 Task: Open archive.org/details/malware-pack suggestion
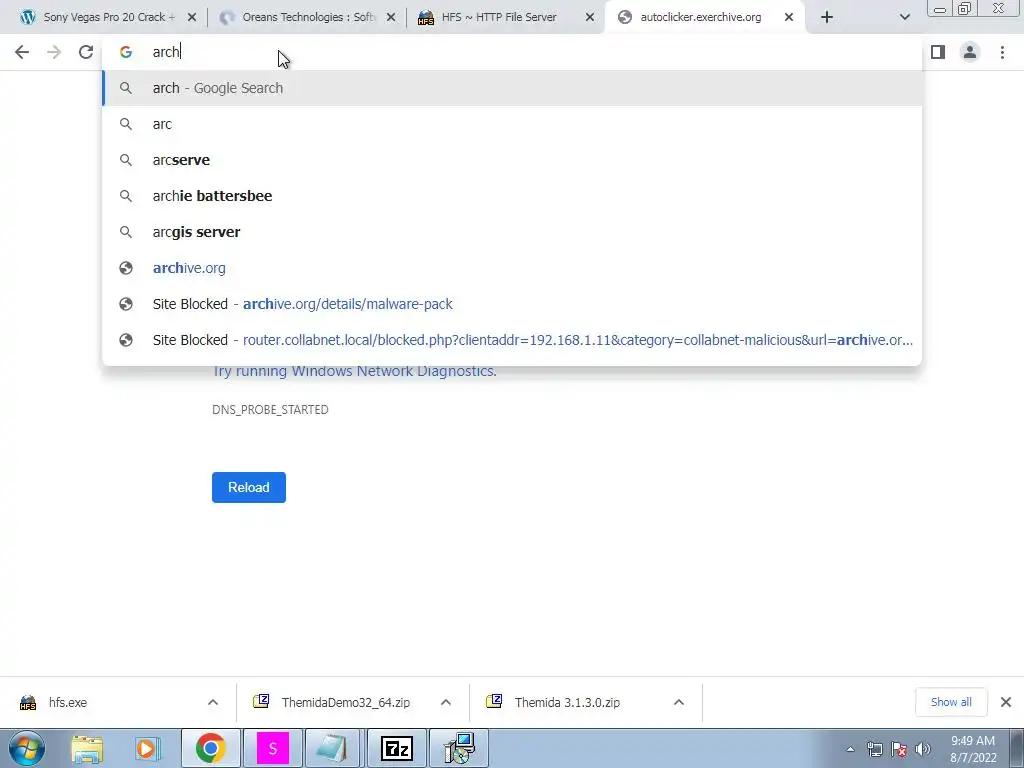512,304
